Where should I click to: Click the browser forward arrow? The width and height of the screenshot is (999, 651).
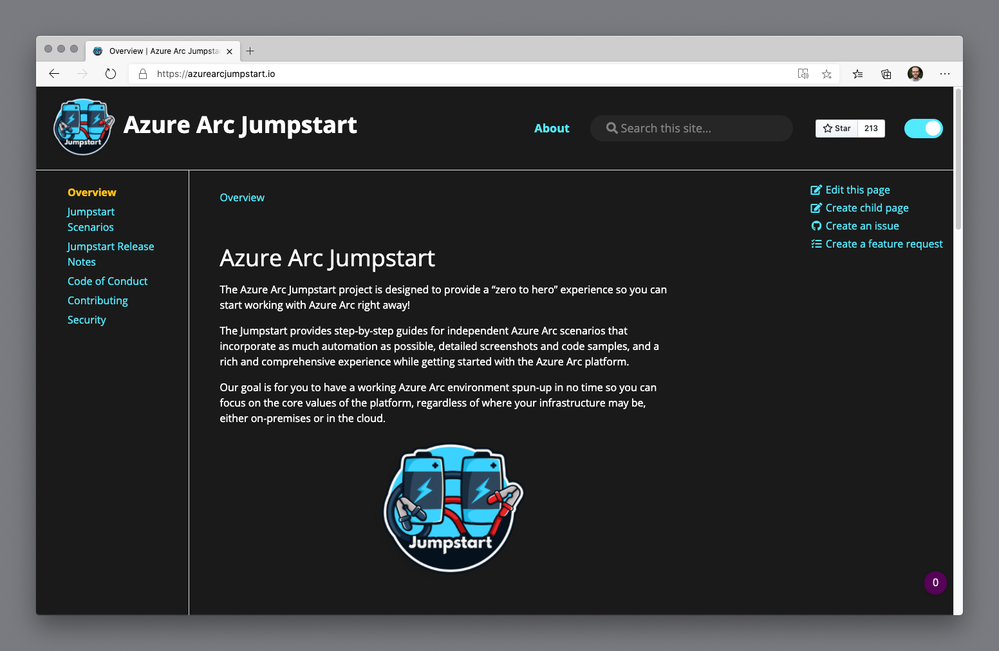(82, 74)
